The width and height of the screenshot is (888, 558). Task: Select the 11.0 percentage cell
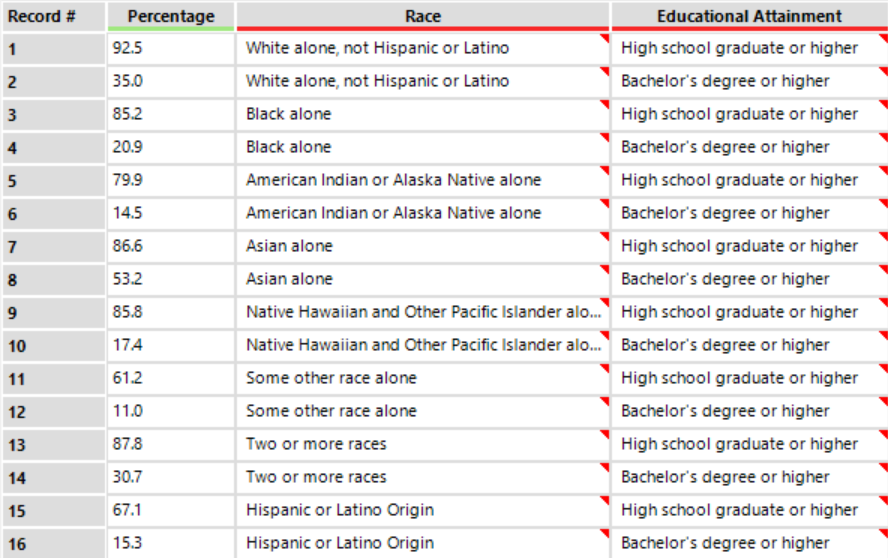tap(170, 411)
